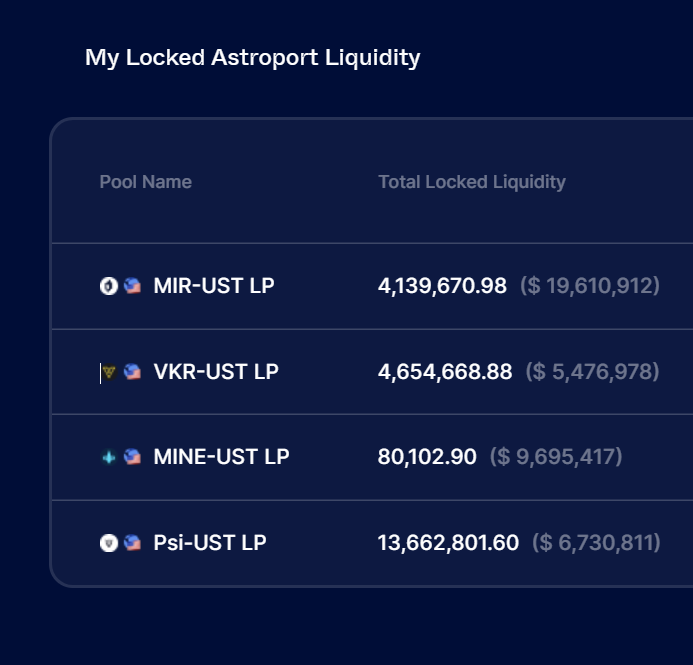Click the 4,139,670.98 locked amount
The height and width of the screenshot is (665, 693).
tap(442, 286)
